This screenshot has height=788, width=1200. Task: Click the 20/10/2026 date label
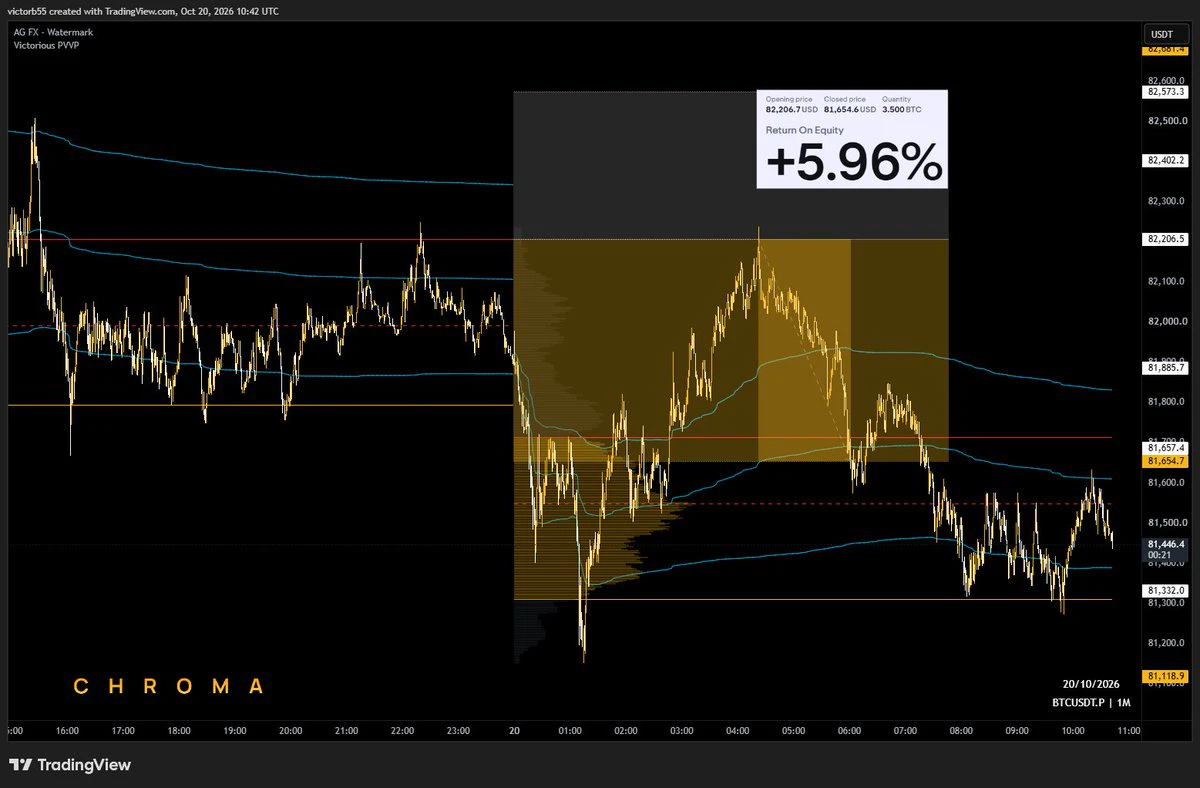(1091, 684)
